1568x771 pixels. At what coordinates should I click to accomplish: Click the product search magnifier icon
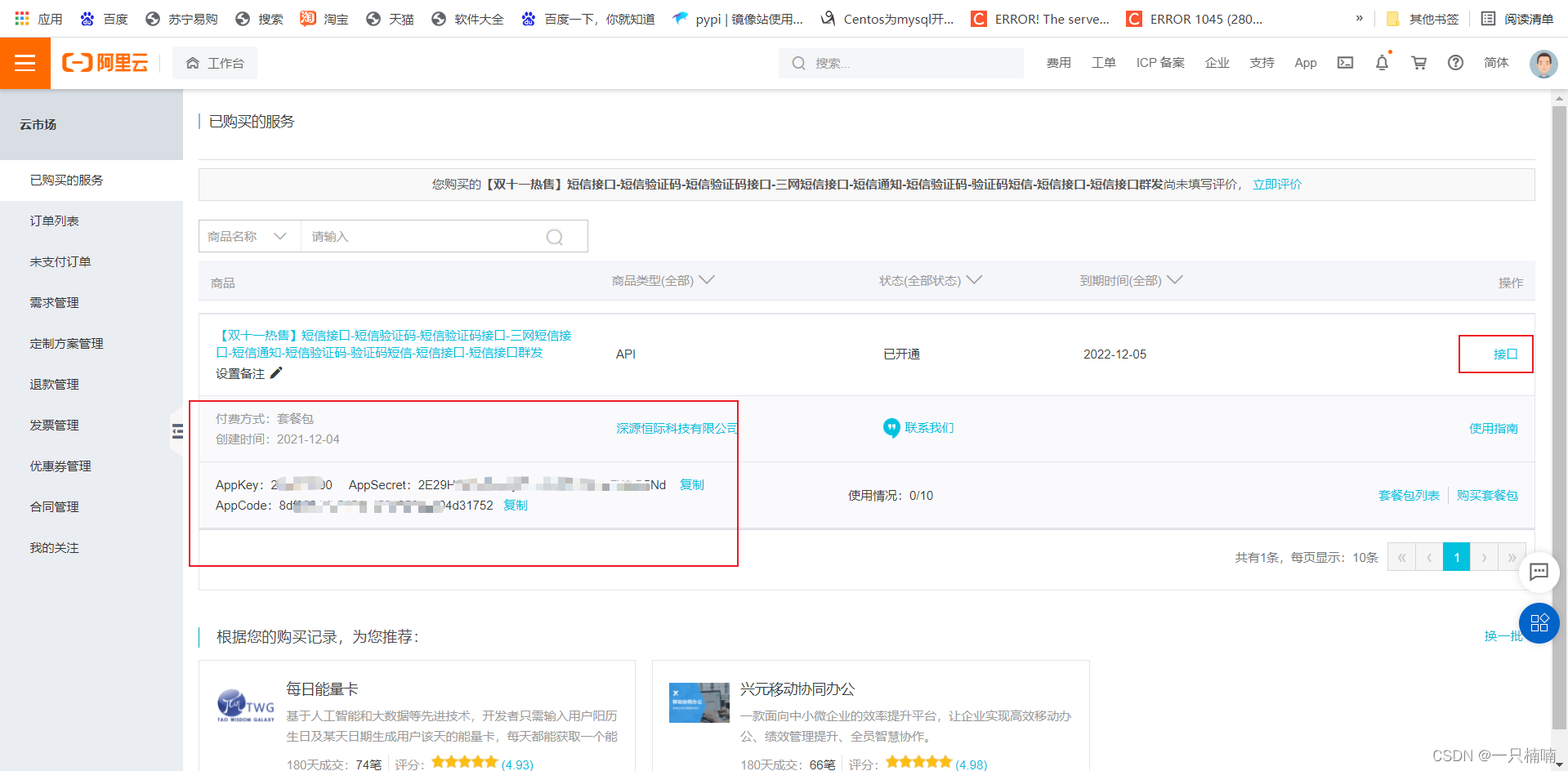[x=555, y=237]
